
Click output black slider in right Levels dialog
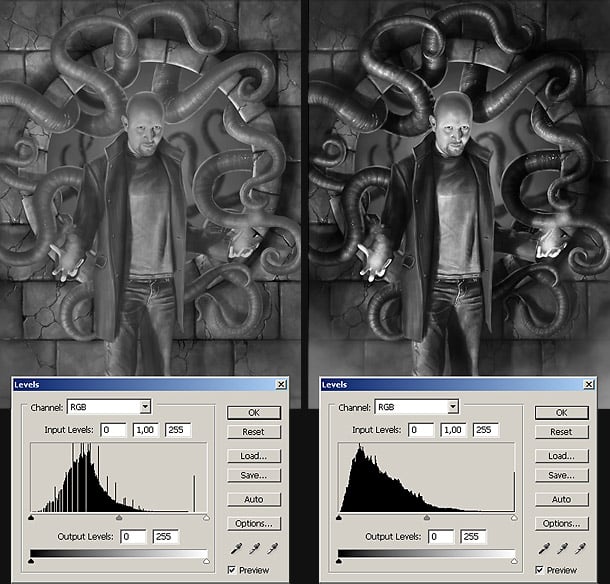tap(339, 561)
